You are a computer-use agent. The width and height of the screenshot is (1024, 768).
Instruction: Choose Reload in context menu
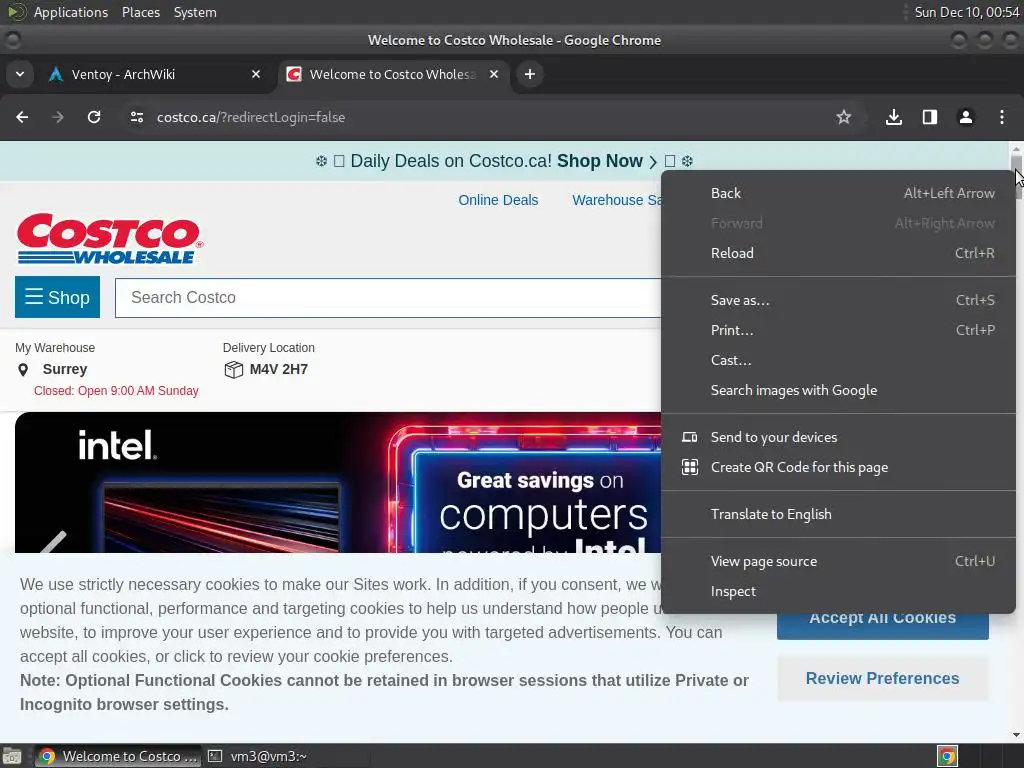[839, 253]
